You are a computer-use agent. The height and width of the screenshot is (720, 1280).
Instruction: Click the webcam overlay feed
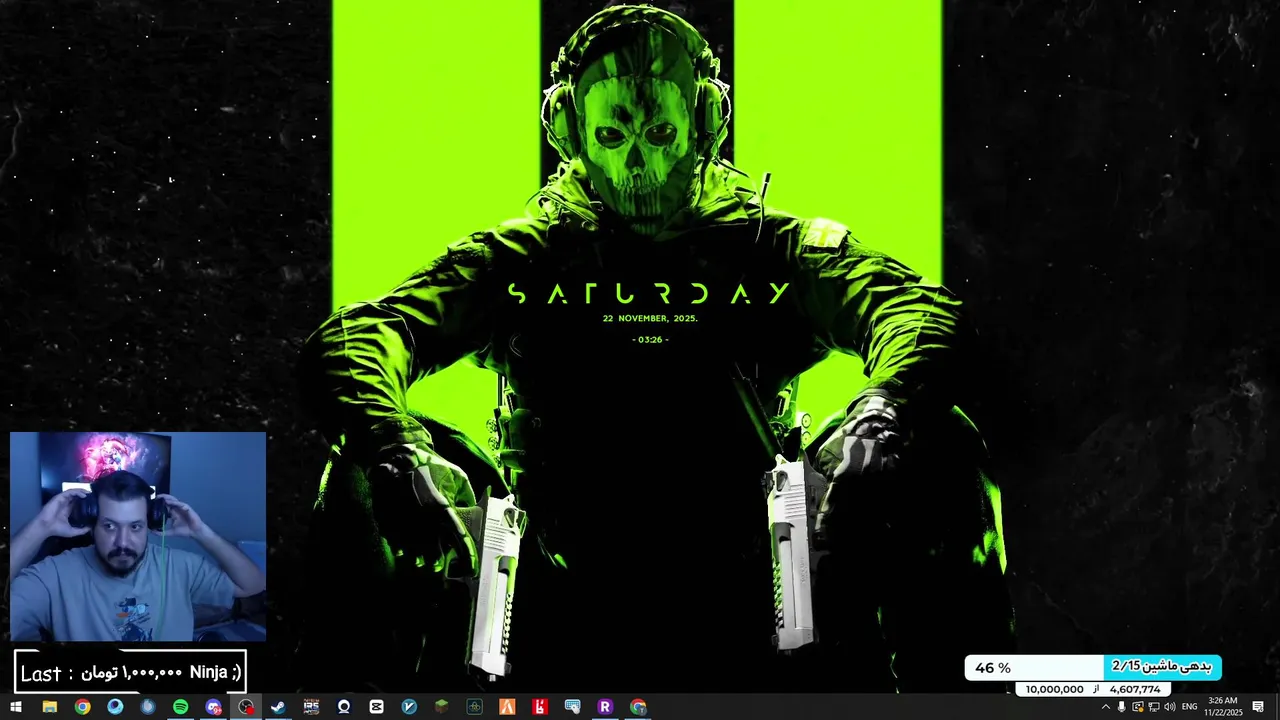coord(138,536)
